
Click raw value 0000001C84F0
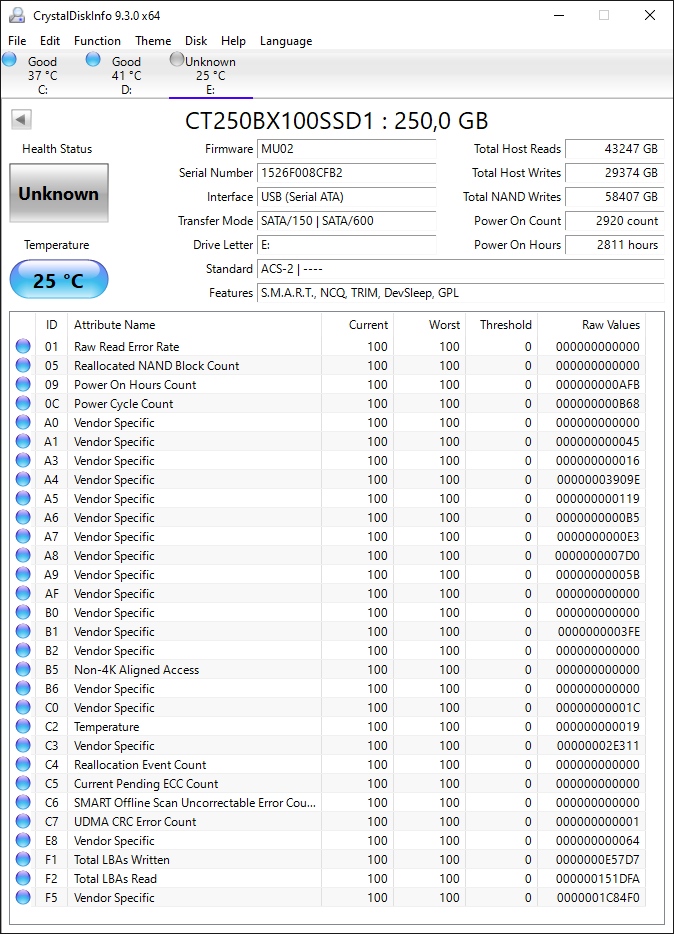tap(598, 898)
